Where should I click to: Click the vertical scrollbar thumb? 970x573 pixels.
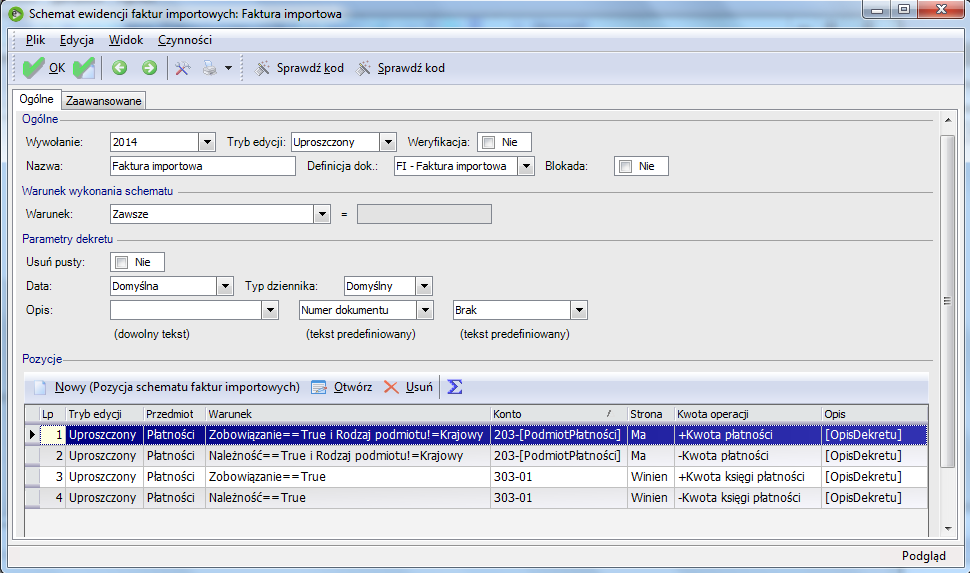click(x=948, y=301)
